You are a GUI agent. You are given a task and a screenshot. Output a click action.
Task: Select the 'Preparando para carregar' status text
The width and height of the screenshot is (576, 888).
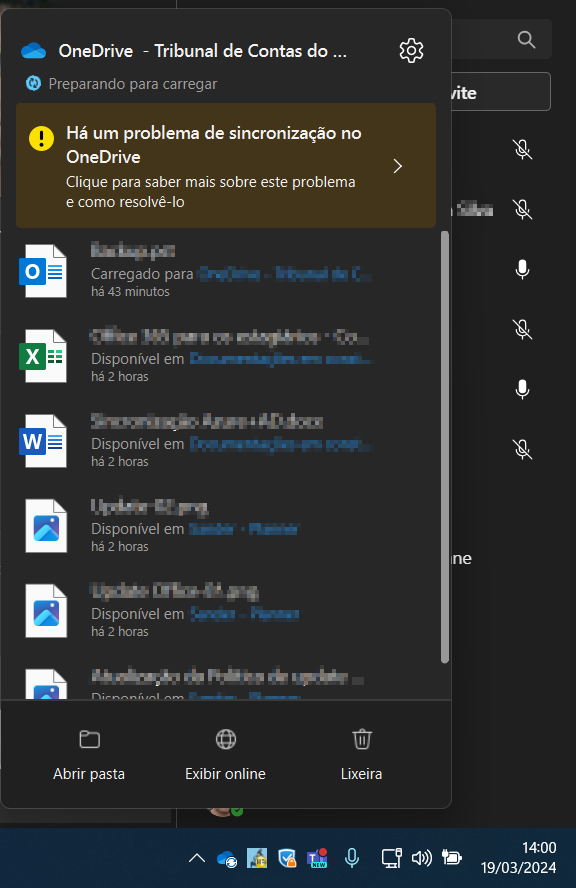point(133,84)
